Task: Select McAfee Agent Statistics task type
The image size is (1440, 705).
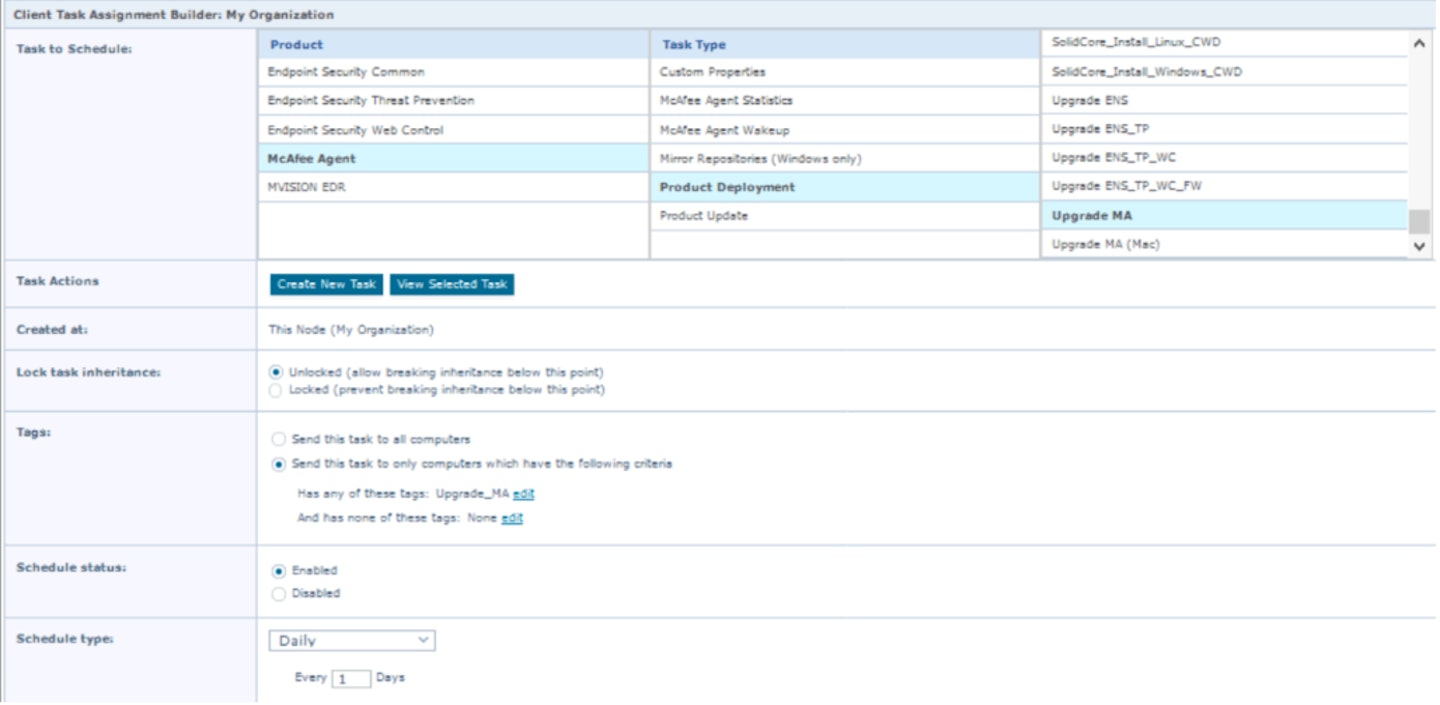Action: click(845, 101)
